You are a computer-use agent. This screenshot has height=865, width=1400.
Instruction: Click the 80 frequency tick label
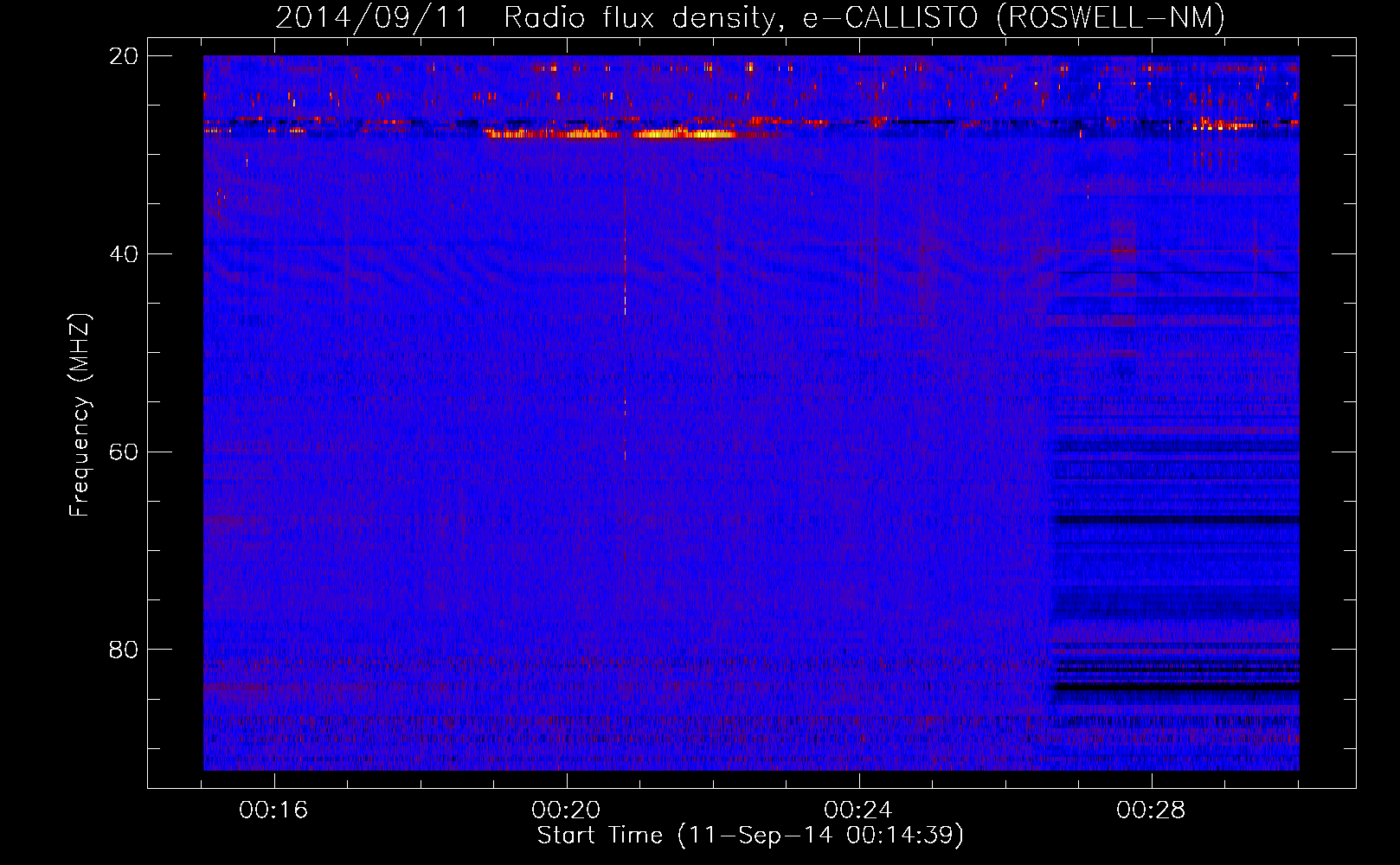pyautogui.click(x=124, y=650)
